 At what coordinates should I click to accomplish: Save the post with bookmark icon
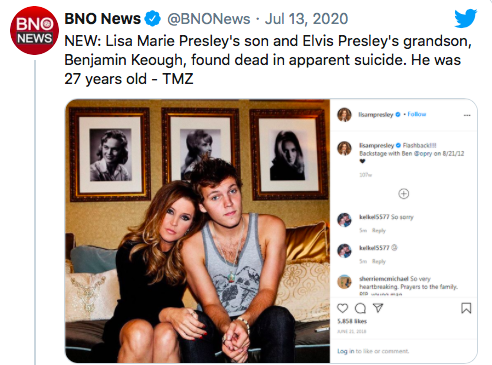466,308
